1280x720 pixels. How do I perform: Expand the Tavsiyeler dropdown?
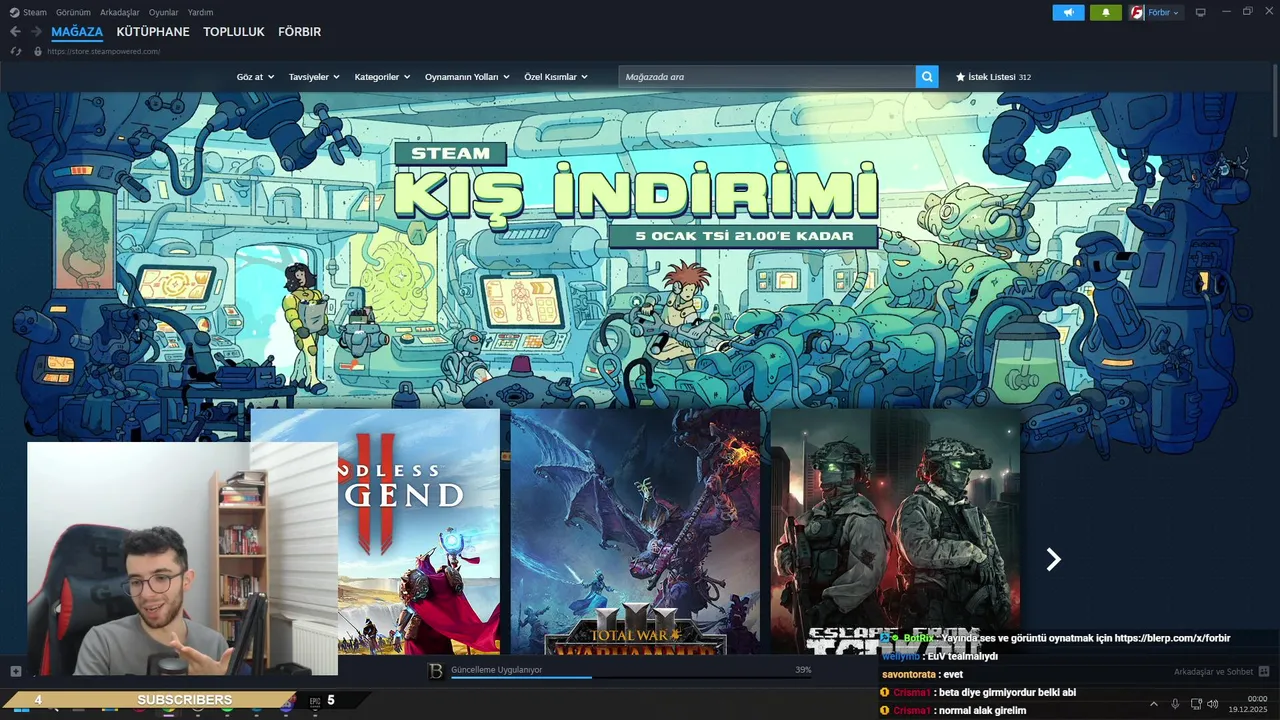tap(314, 77)
